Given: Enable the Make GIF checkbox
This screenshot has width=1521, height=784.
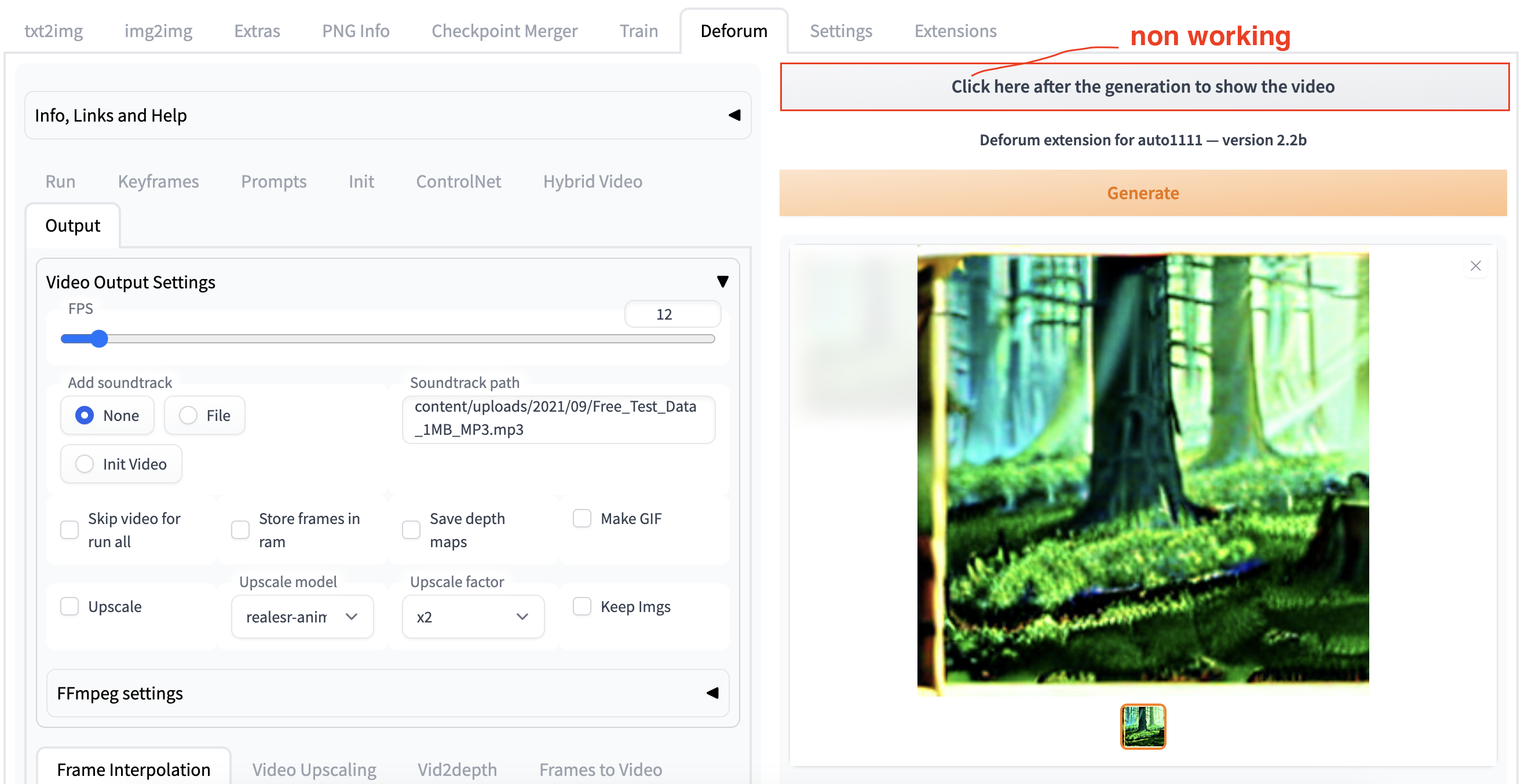Looking at the screenshot, I should (x=582, y=518).
